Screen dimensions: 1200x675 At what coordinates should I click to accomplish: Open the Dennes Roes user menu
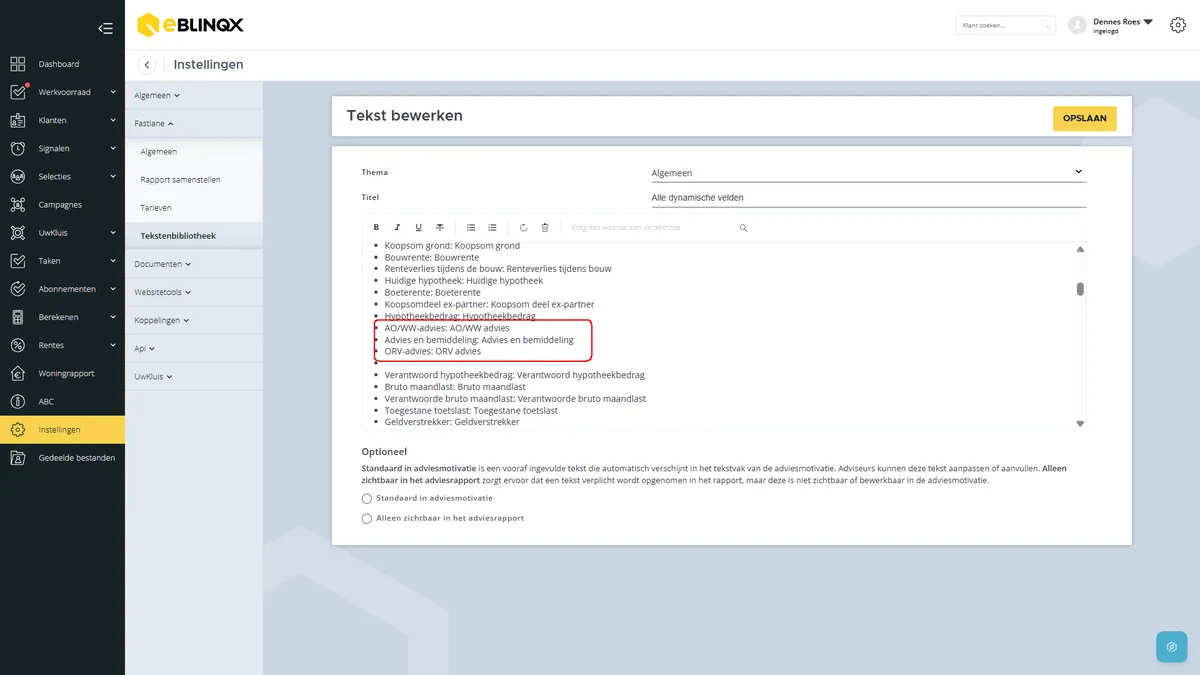[1123, 25]
